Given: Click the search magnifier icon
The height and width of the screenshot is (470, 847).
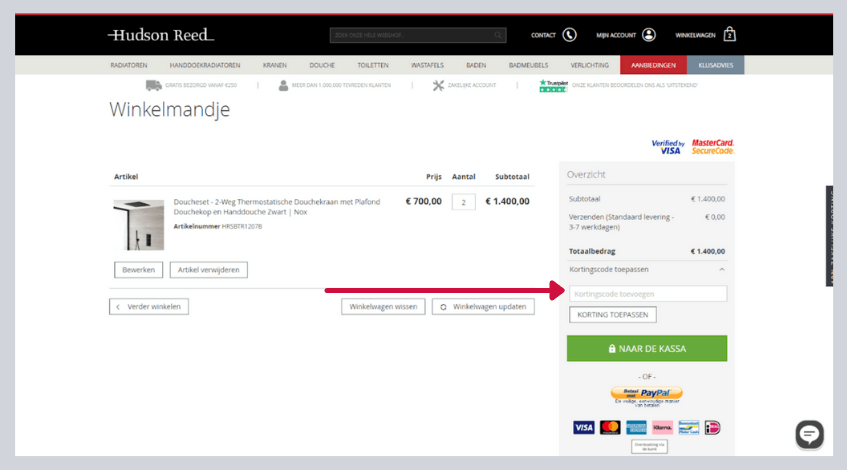Looking at the screenshot, I should tap(499, 35).
